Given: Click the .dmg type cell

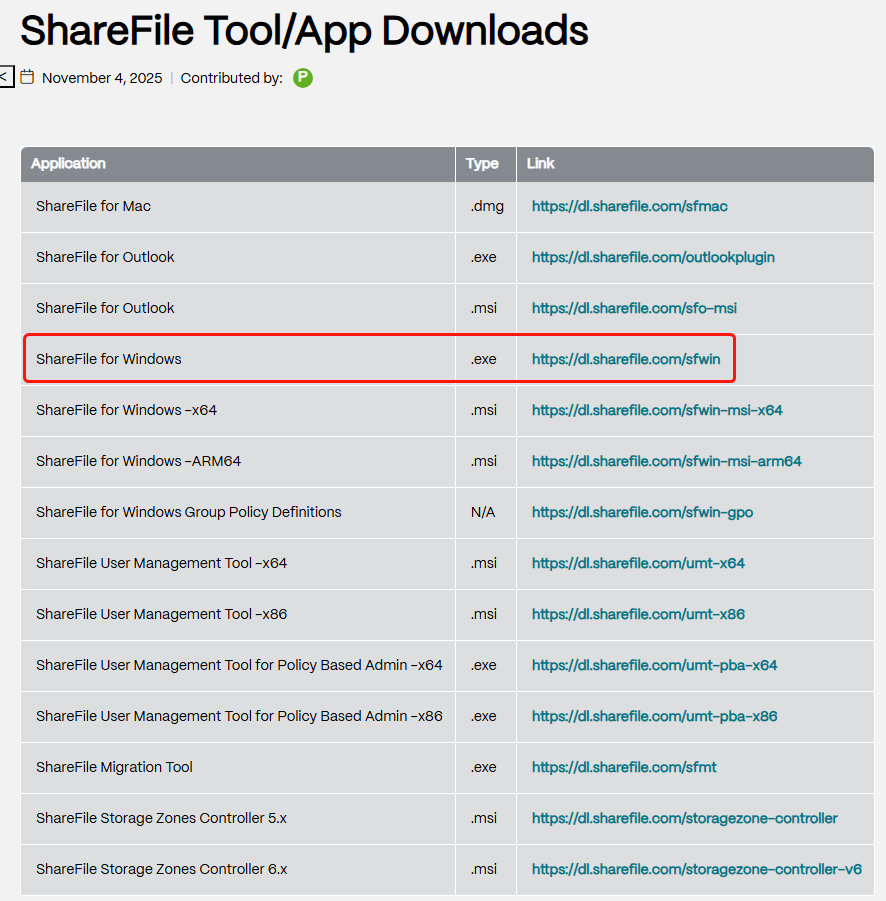Looking at the screenshot, I should point(487,206).
